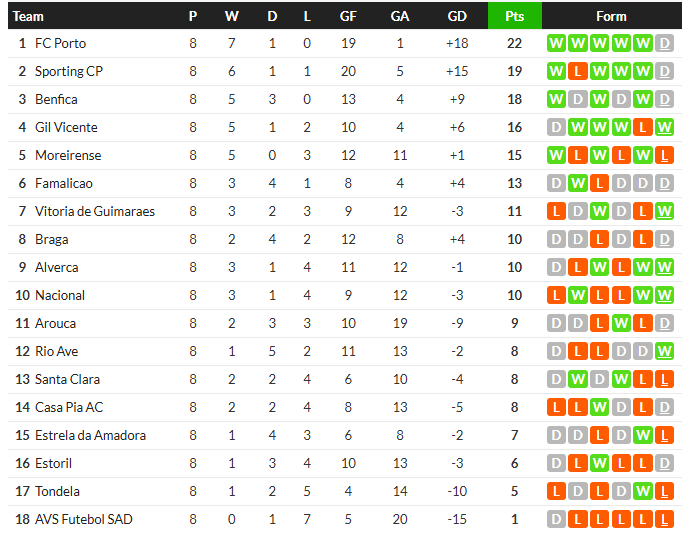Image resolution: width=692 pixels, height=540 pixels.
Task: Click the green W badge in Rio Ave's form
Action: (x=665, y=351)
